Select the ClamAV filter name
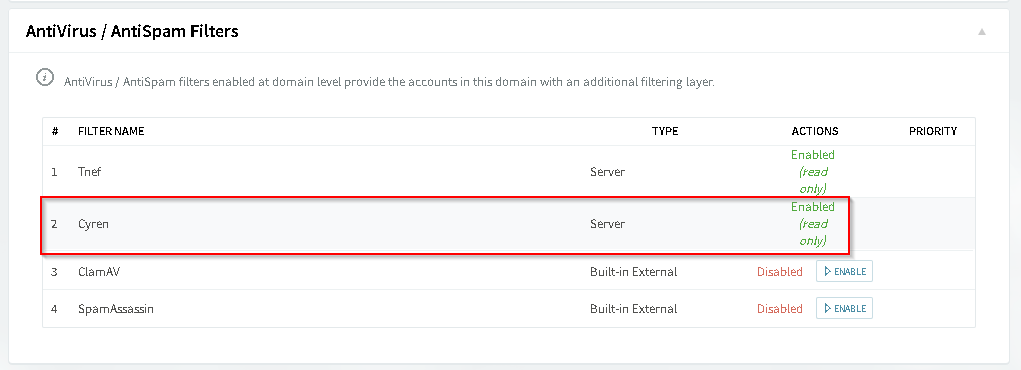 point(99,272)
